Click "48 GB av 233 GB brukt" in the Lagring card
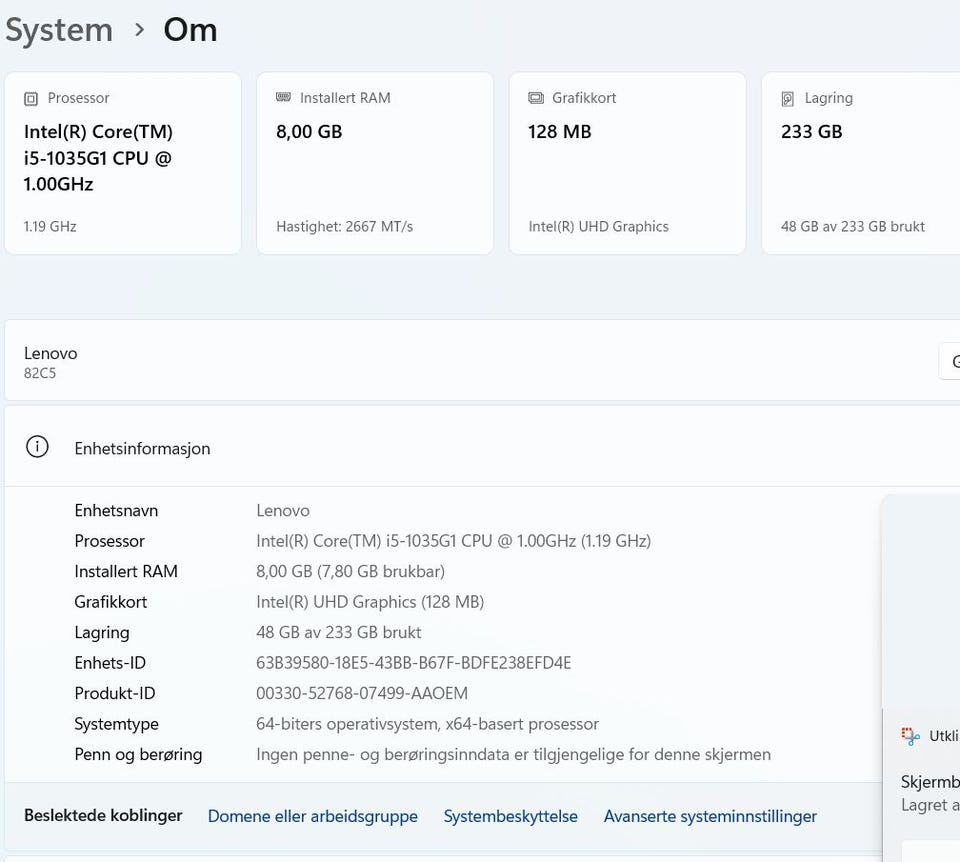 pyautogui.click(x=853, y=227)
